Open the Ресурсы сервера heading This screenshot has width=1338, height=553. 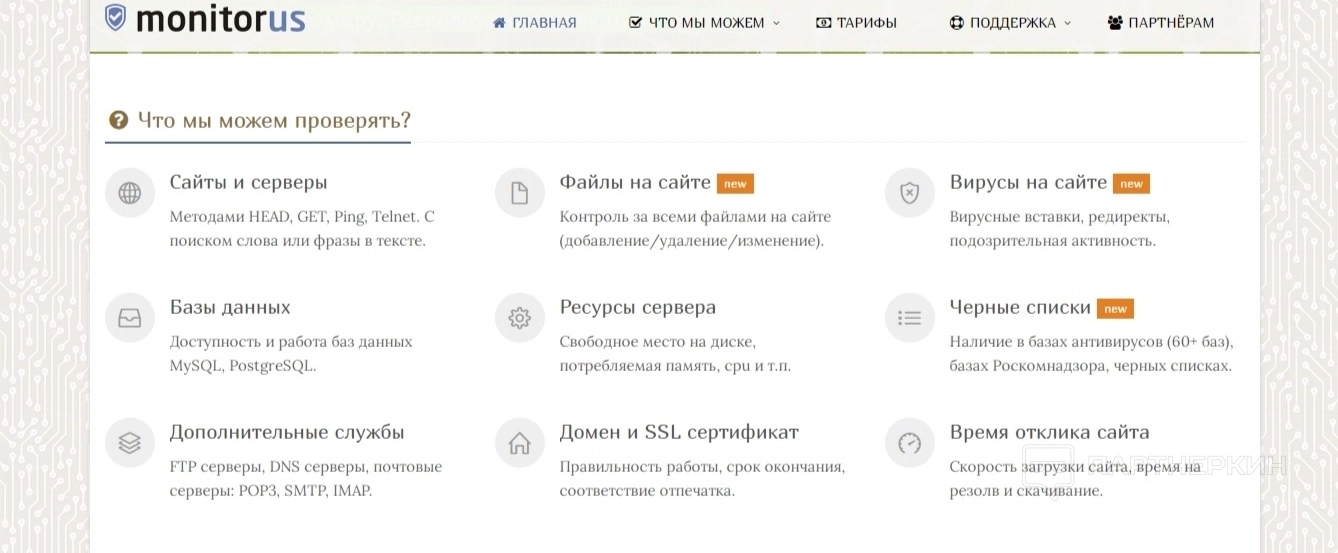[638, 308]
